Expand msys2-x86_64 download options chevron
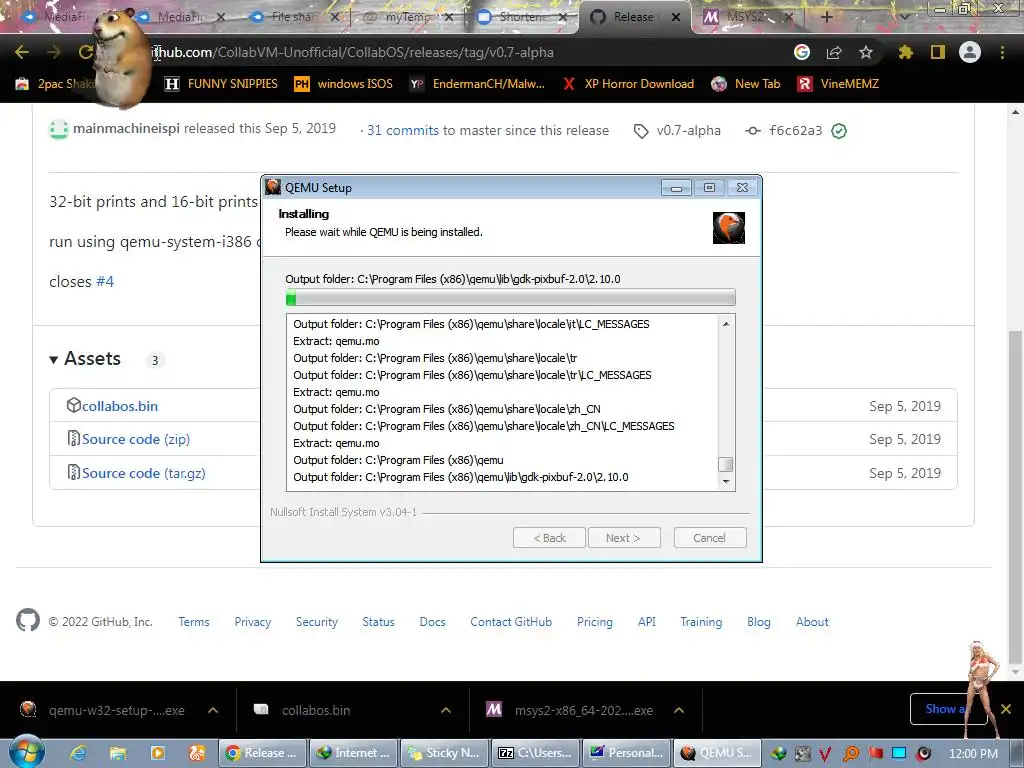The width and height of the screenshot is (1024, 768). point(679,710)
